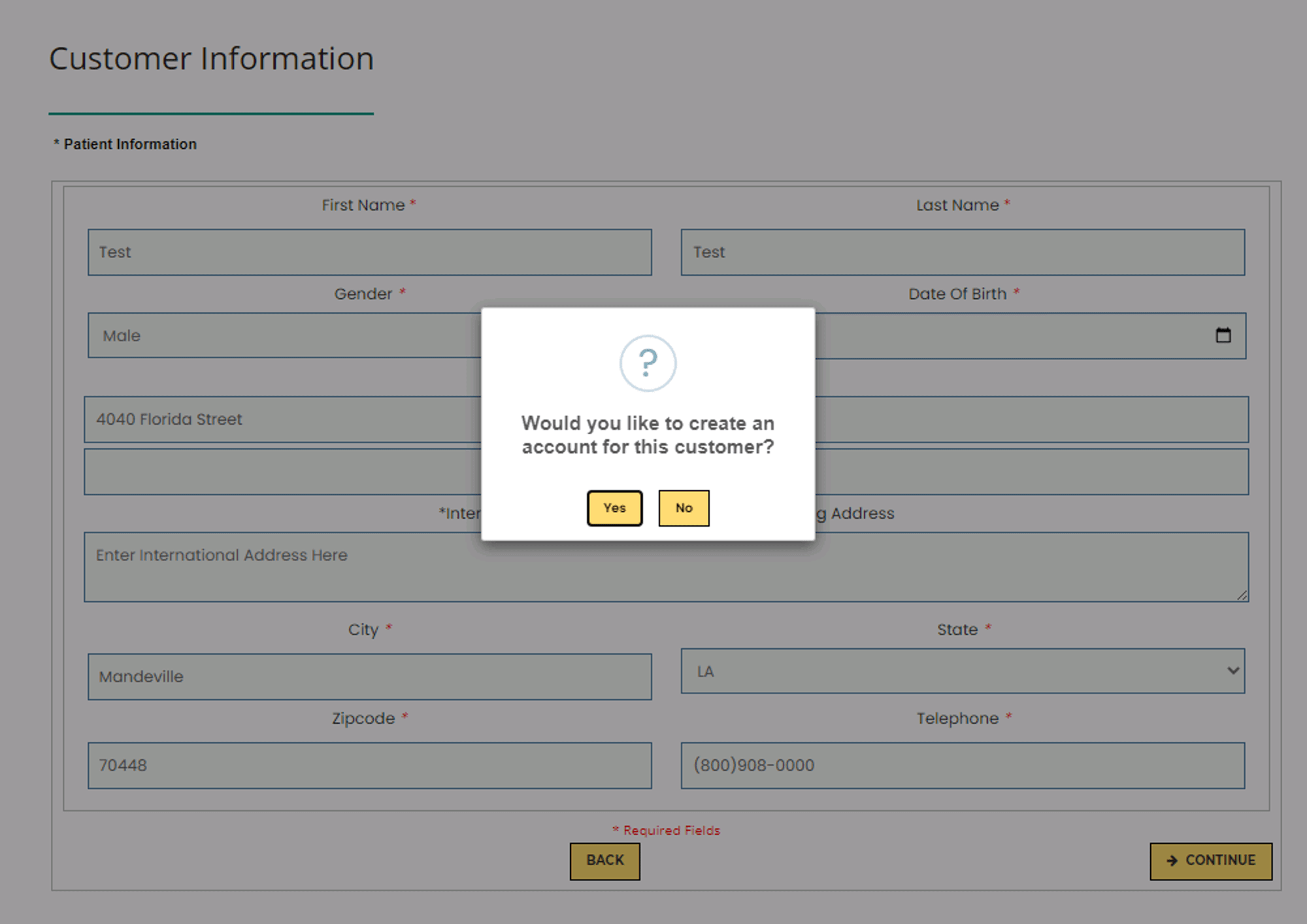
Task: Grab the text area resize handle
Action: pos(1242,595)
